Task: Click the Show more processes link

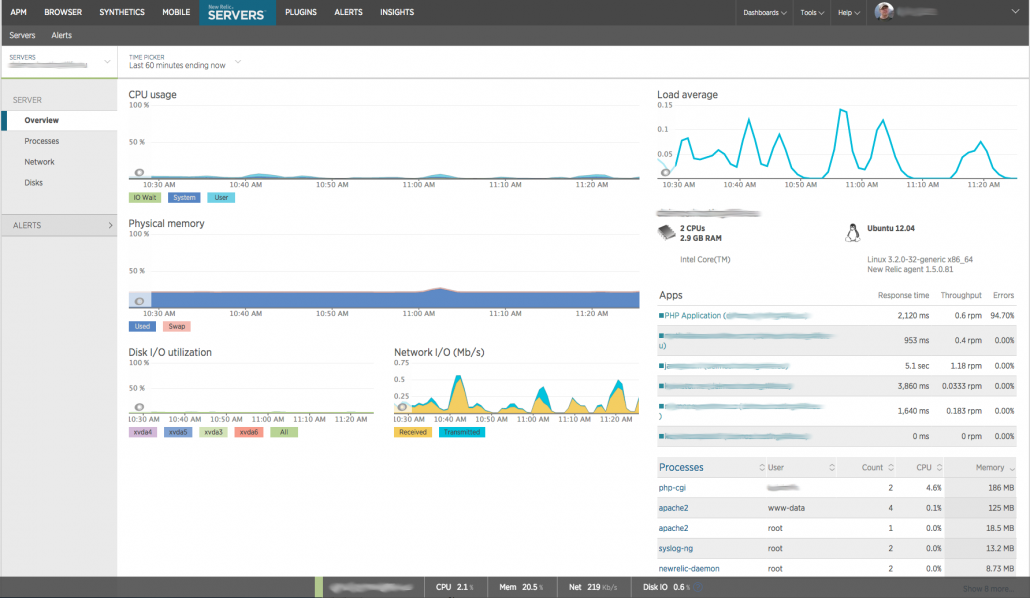Action: (988, 589)
